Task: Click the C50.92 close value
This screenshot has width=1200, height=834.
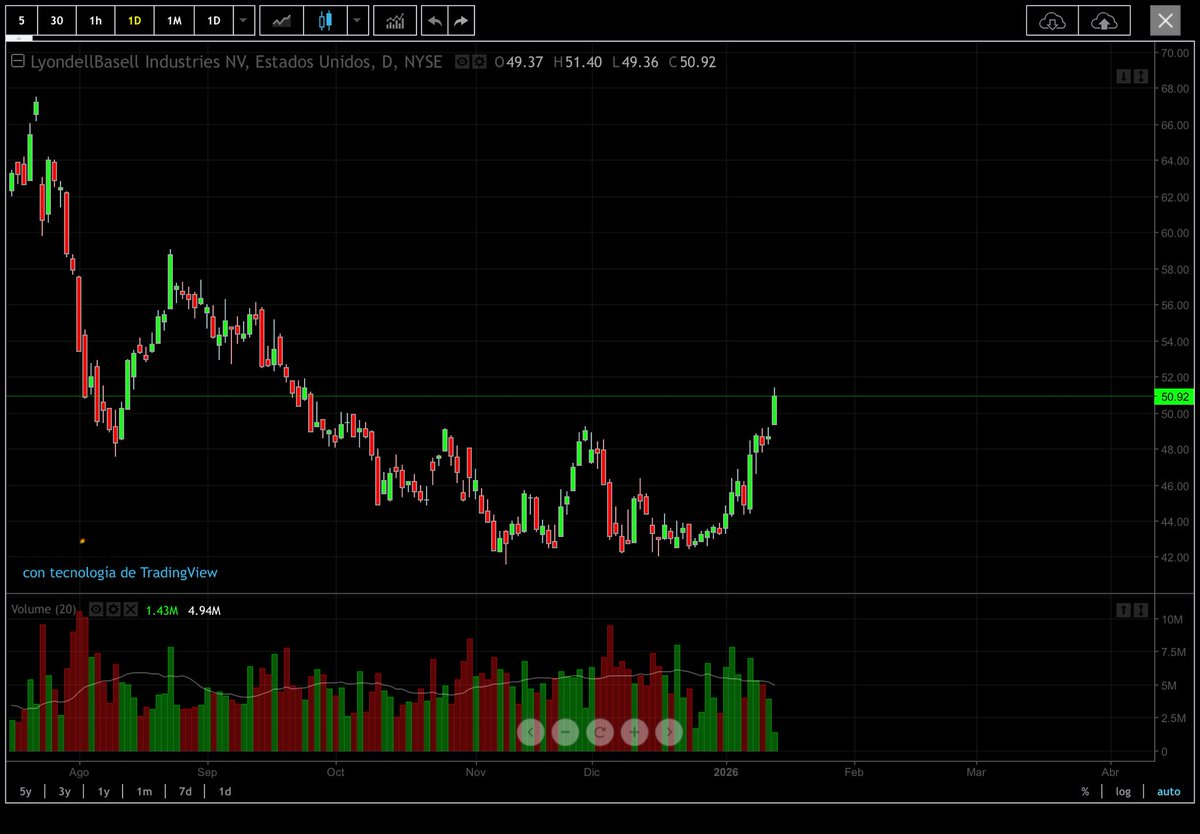Action: pos(692,62)
